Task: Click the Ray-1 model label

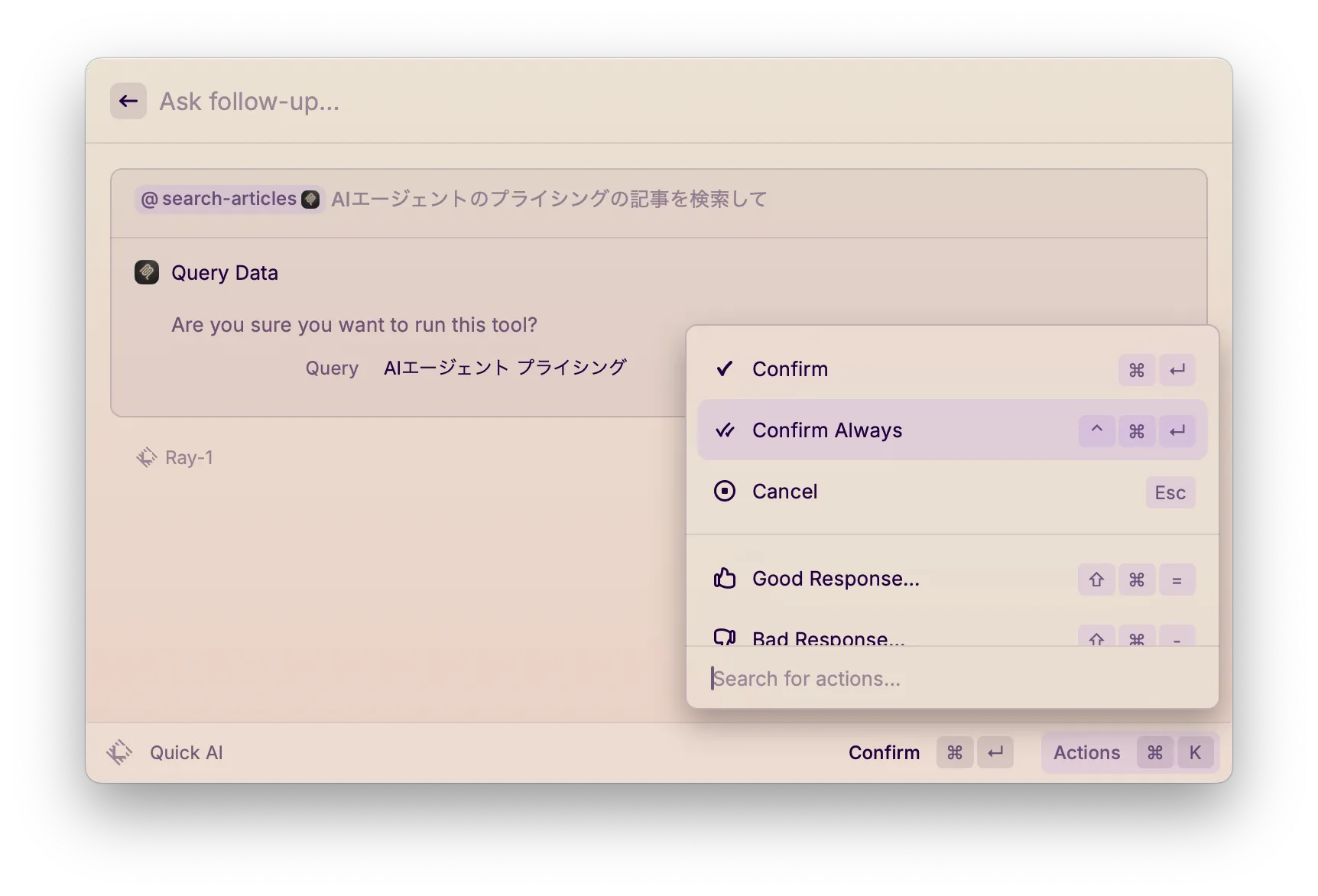Action: [x=189, y=457]
